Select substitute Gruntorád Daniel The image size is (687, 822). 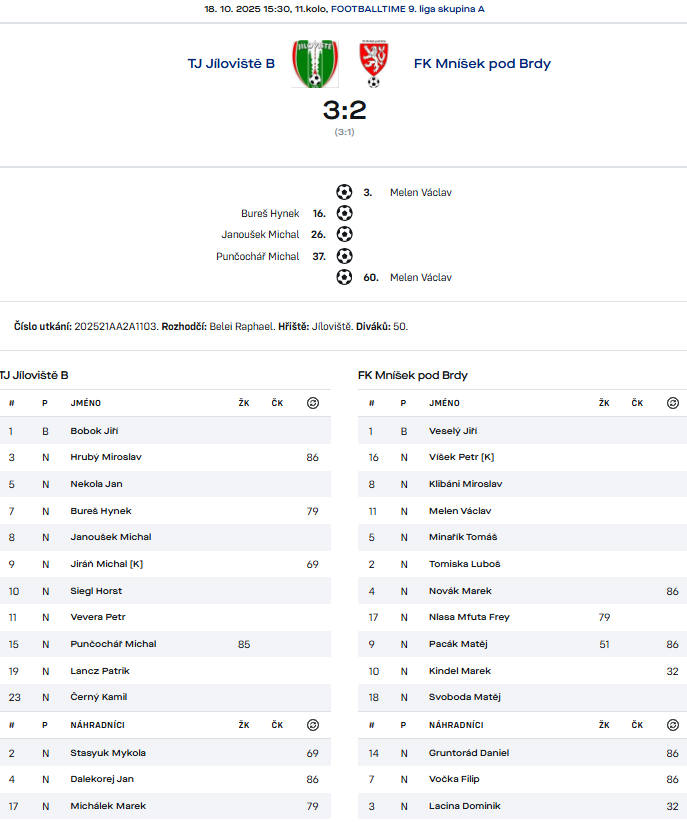pyautogui.click(x=469, y=753)
